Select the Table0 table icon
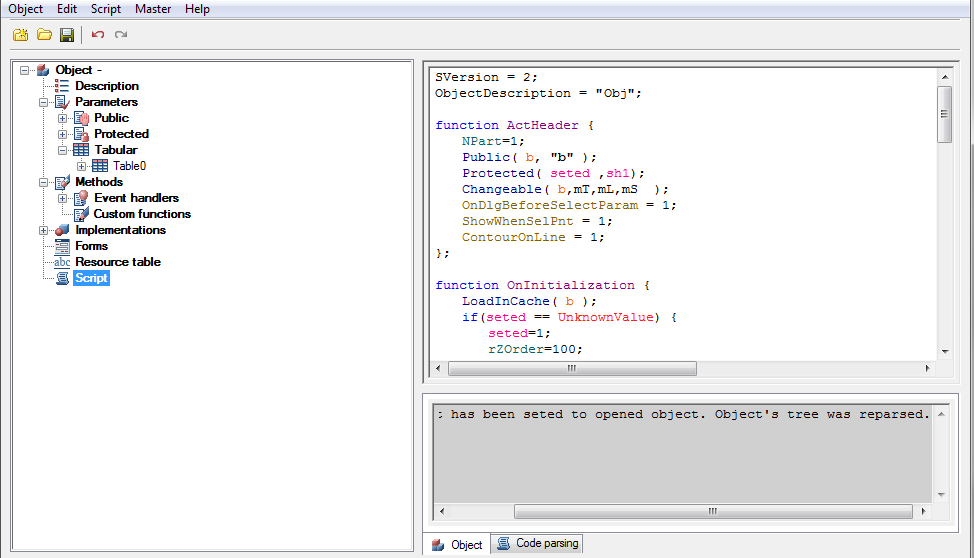The width and height of the screenshot is (974, 558). (x=100, y=166)
